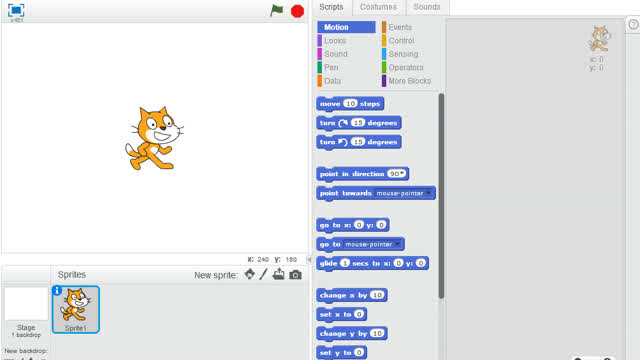
Task: Click the green flag to start
Action: coord(276,10)
